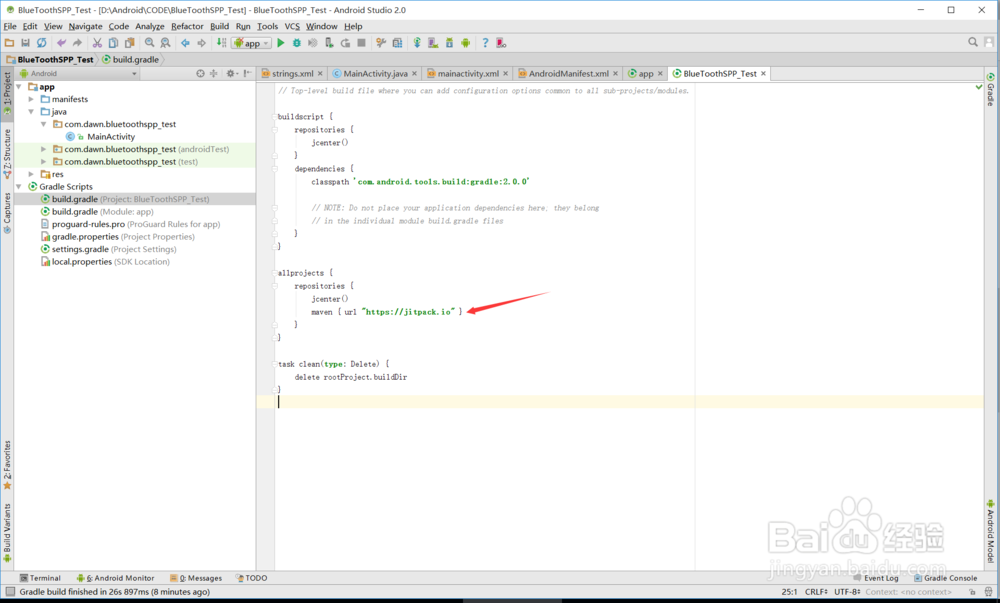
Task: Click the Make Project icon
Action: pyautogui.click(x=221, y=43)
